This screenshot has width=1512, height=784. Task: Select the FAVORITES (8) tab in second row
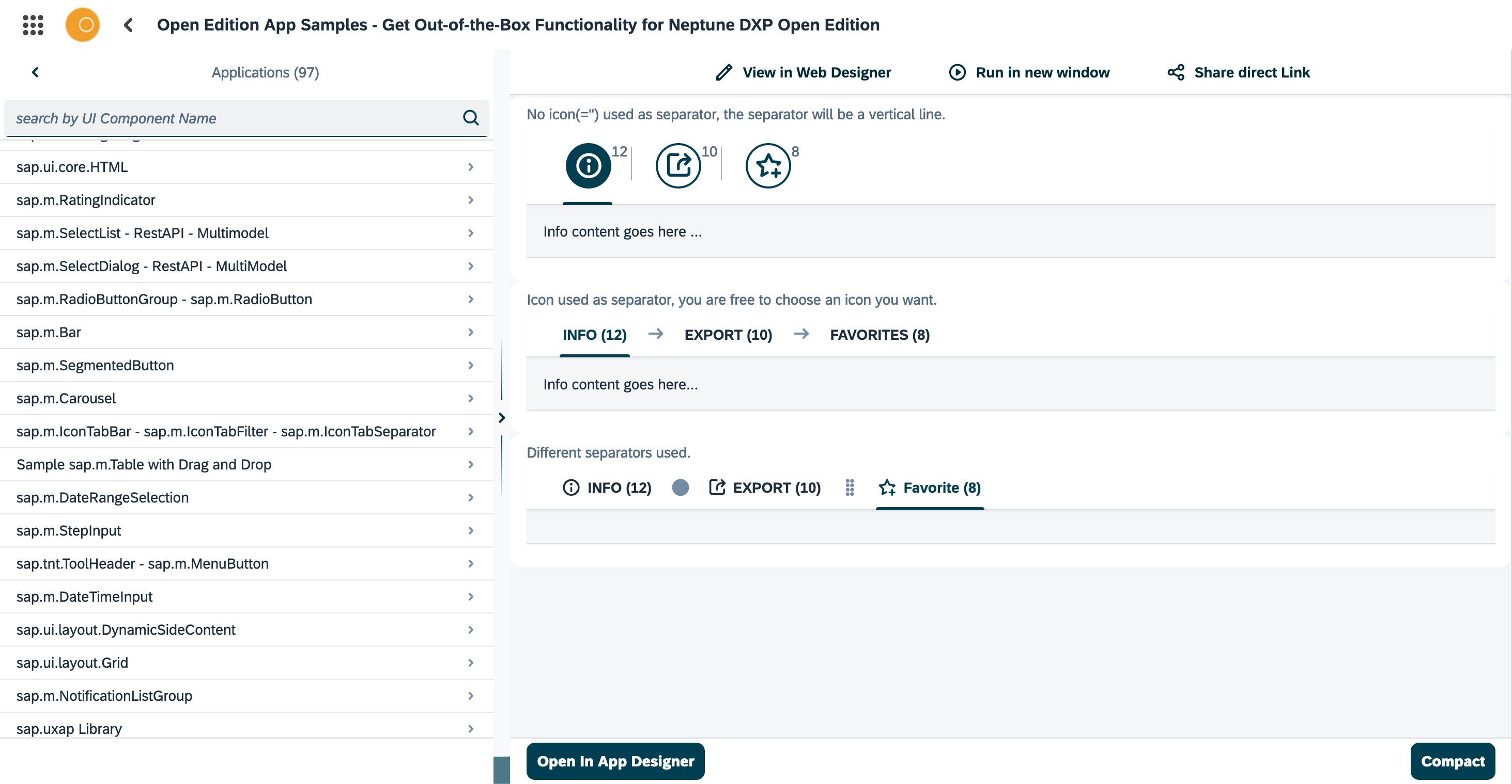(x=879, y=334)
